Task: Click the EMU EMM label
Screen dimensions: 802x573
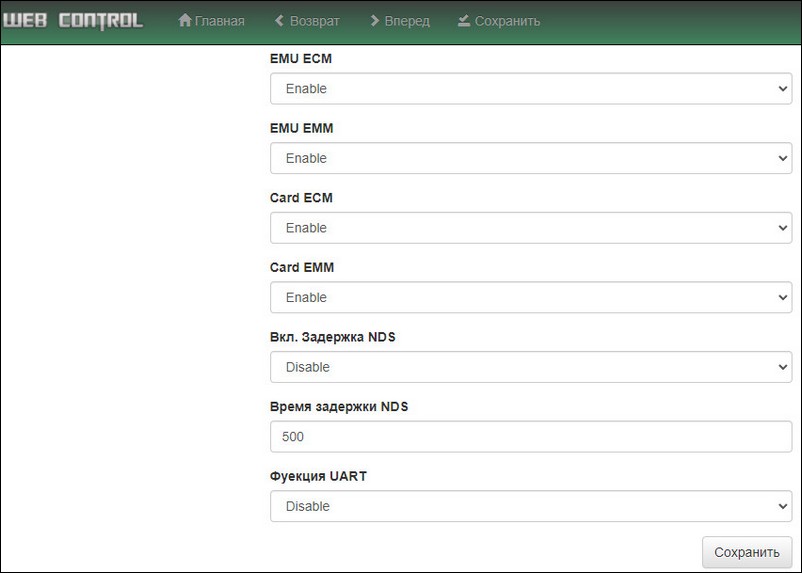Action: (x=301, y=128)
